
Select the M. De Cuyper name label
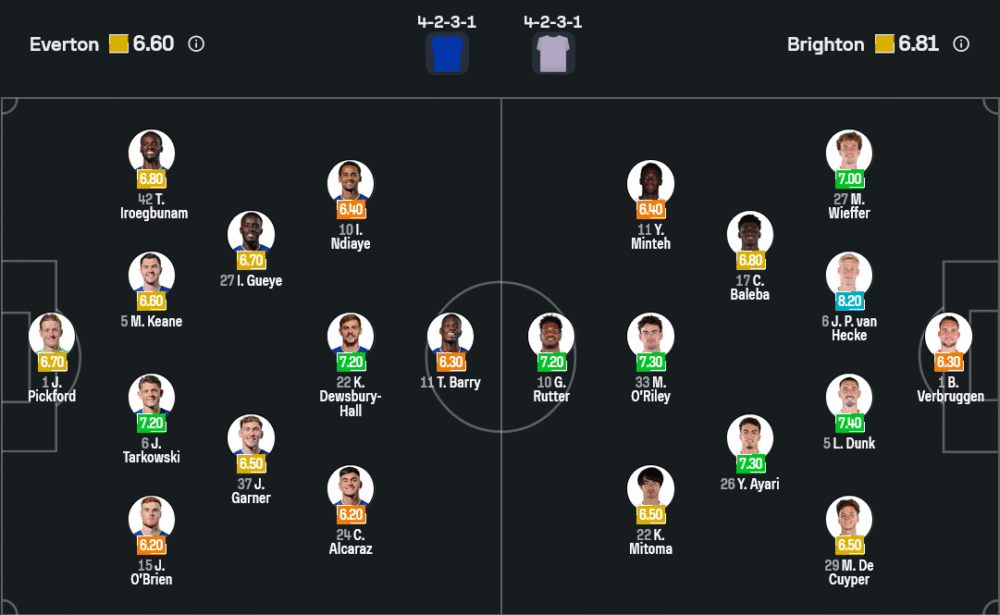848,572
